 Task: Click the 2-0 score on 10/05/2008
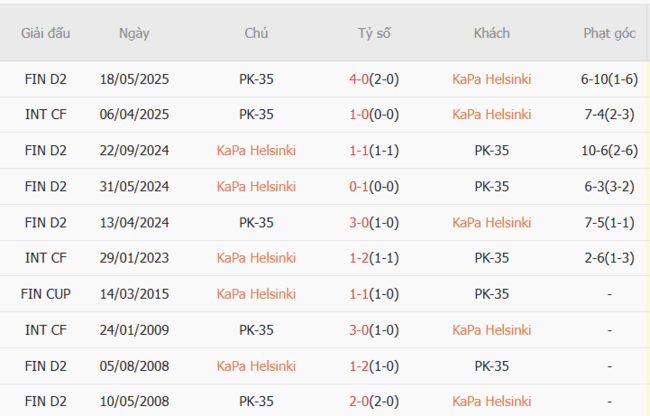359,402
